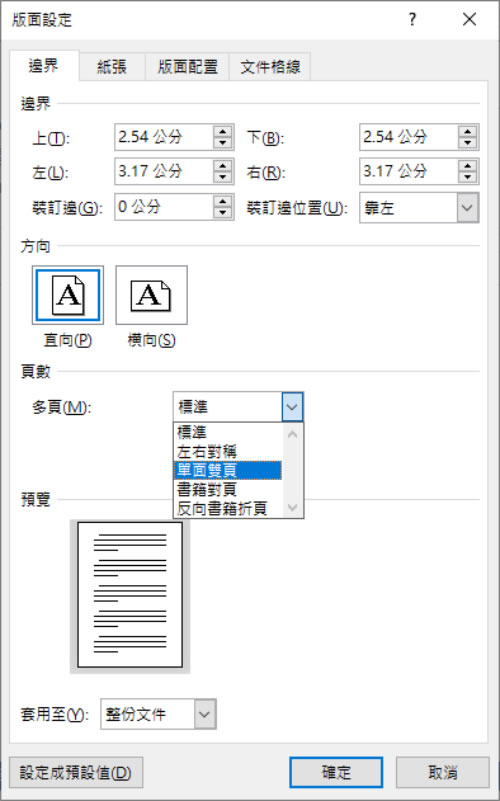The height and width of the screenshot is (801, 500).
Task: Increase the 右 right margin value
Action: 467,166
